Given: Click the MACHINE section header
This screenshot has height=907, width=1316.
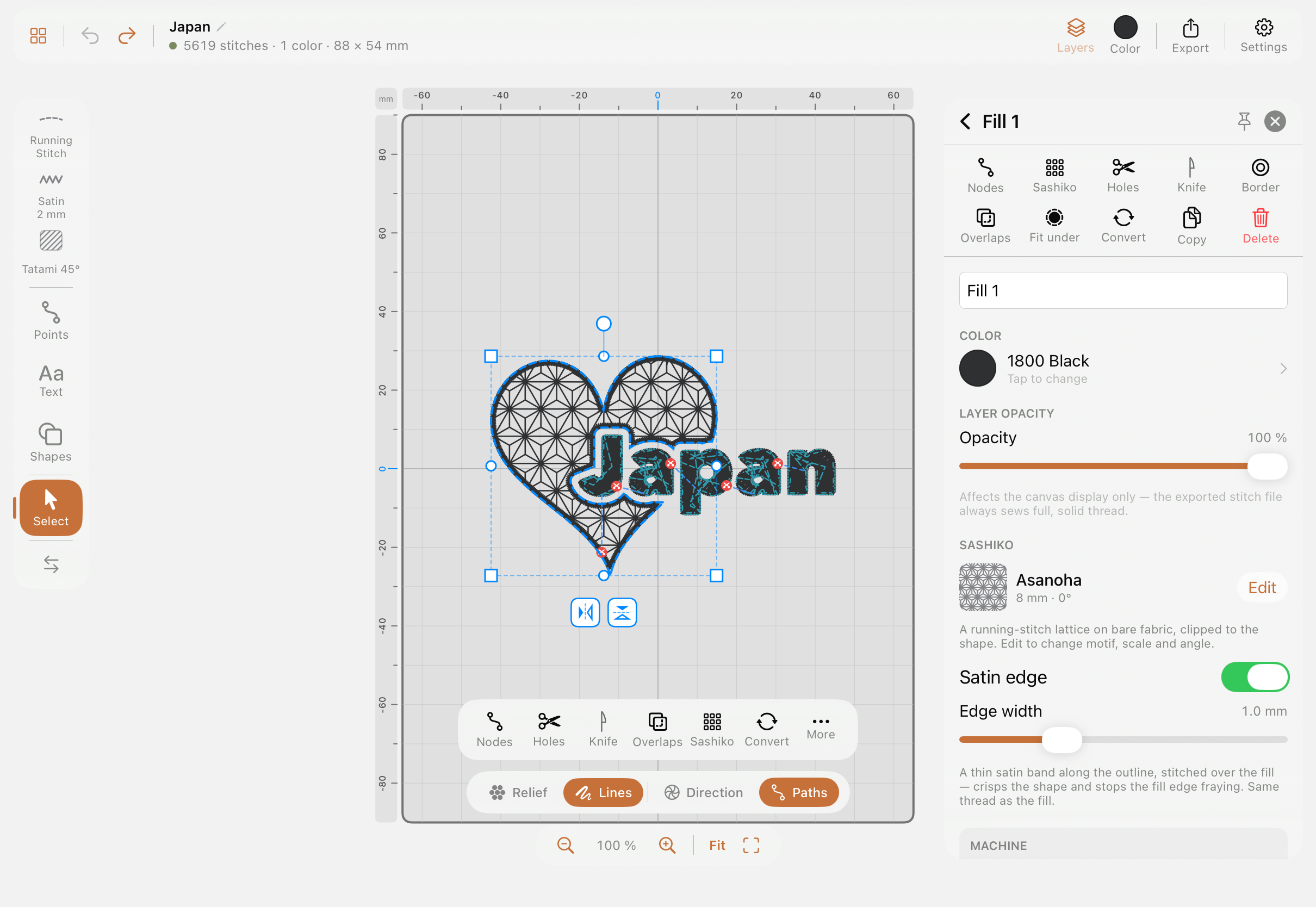Looking at the screenshot, I should [x=998, y=845].
